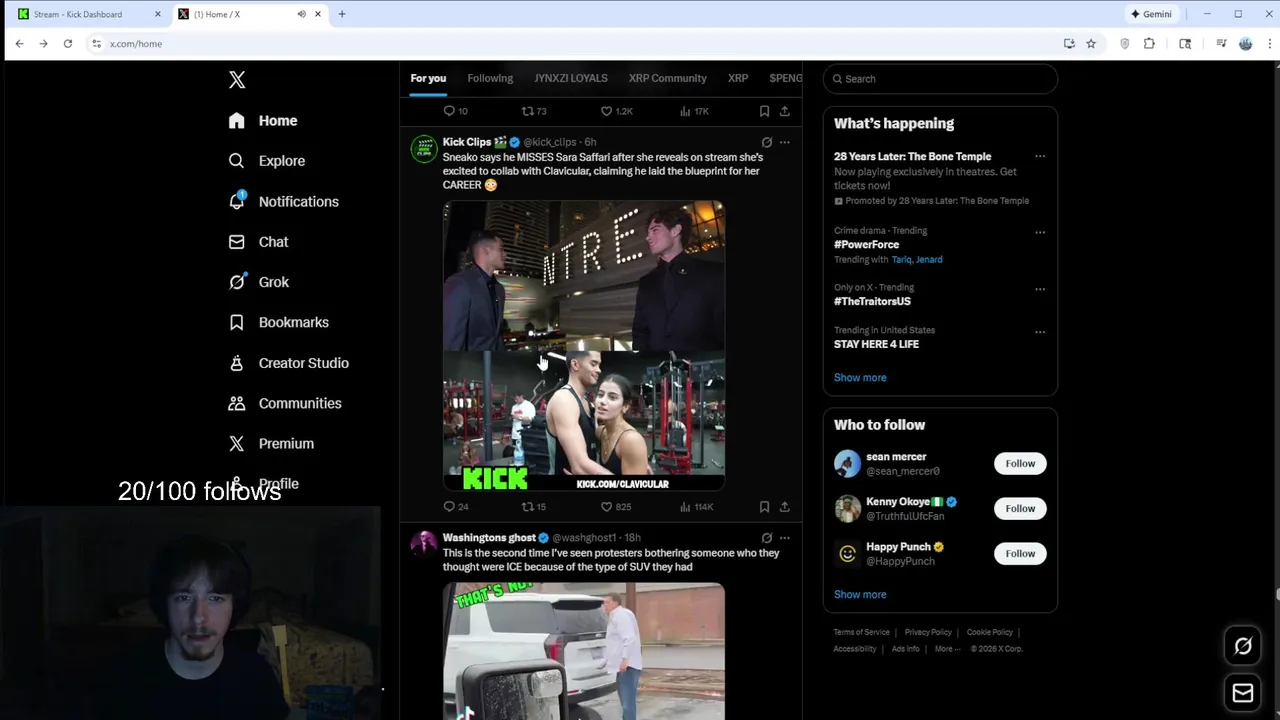Image resolution: width=1280 pixels, height=720 pixels.
Task: Open Chat in the sidebar
Action: point(258,242)
